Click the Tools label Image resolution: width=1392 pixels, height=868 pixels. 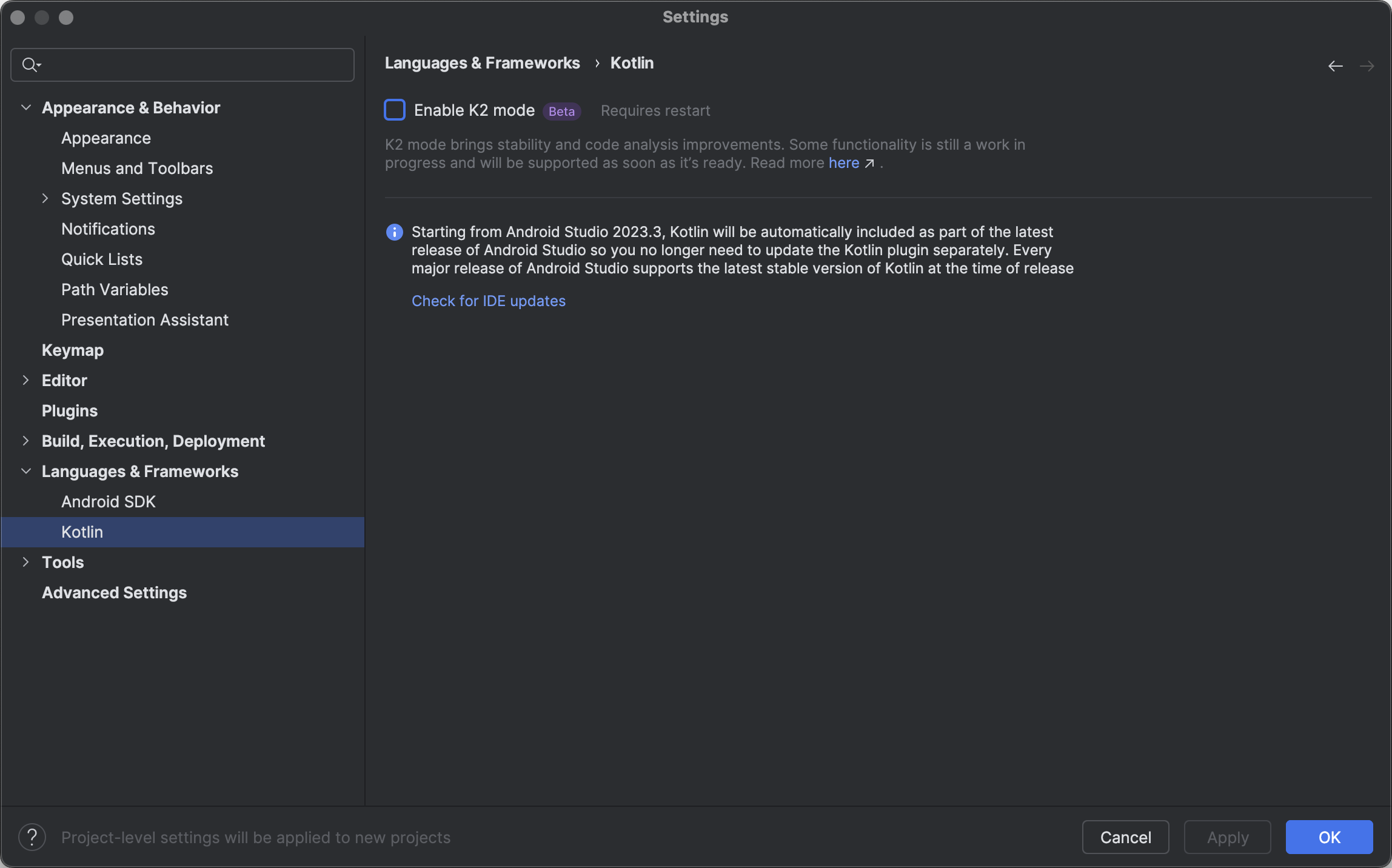click(63, 563)
